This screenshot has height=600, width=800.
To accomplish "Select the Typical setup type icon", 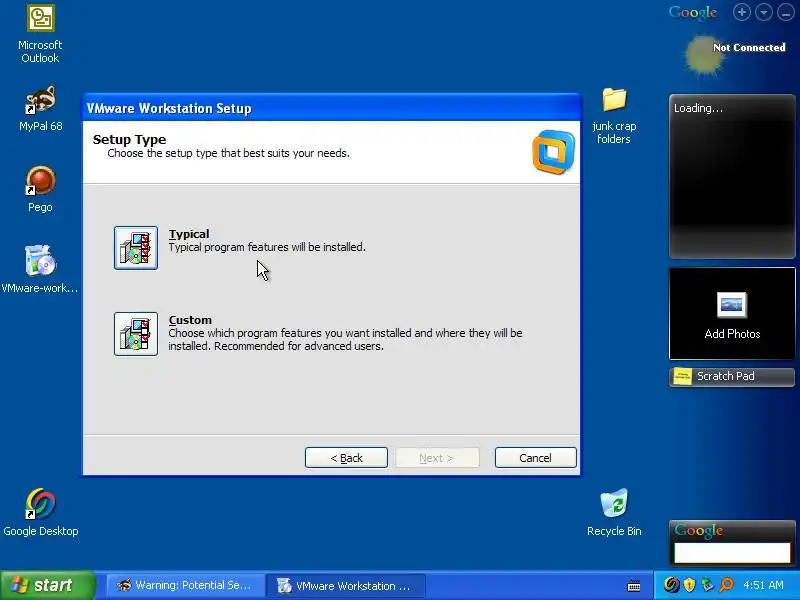I will 136,248.
